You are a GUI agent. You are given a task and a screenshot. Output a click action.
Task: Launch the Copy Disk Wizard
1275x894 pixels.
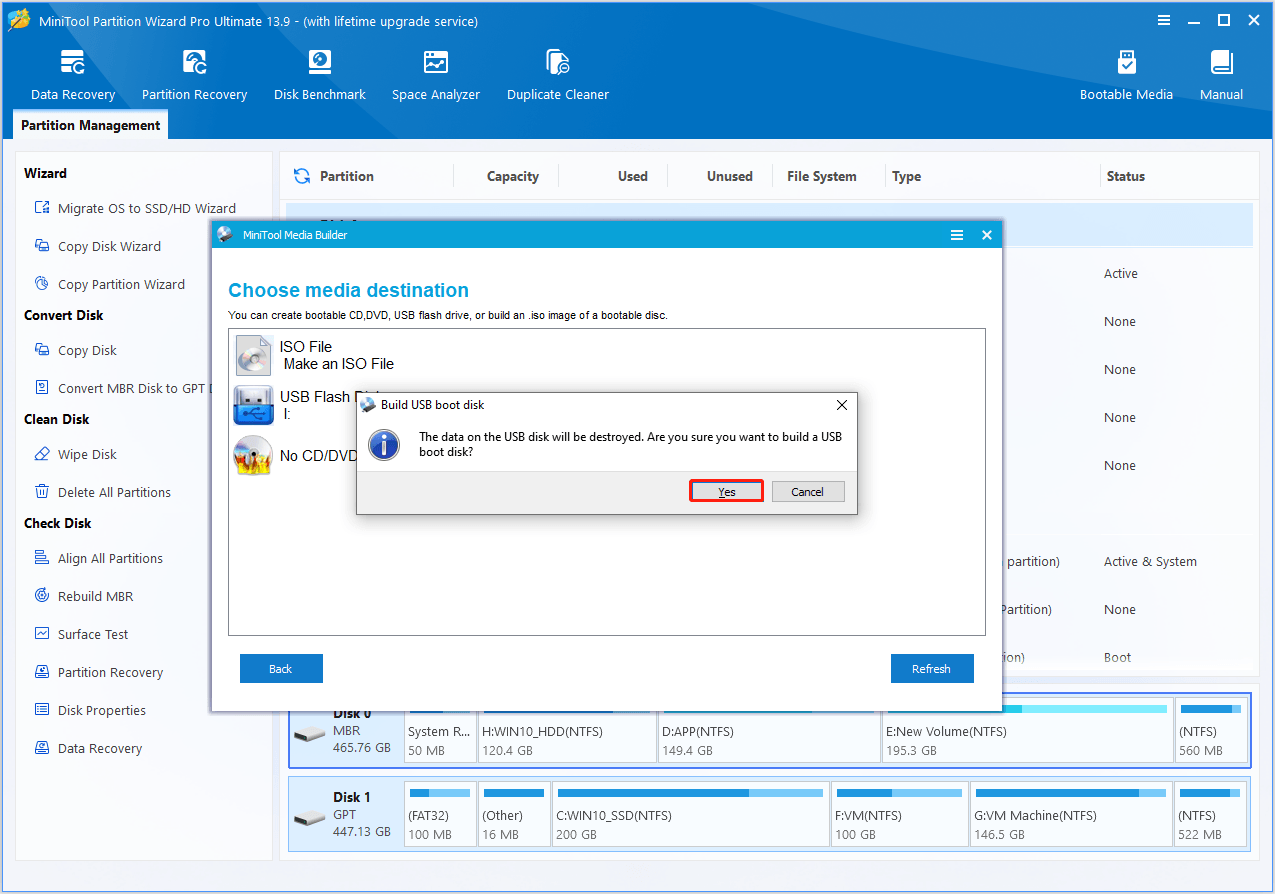98,246
